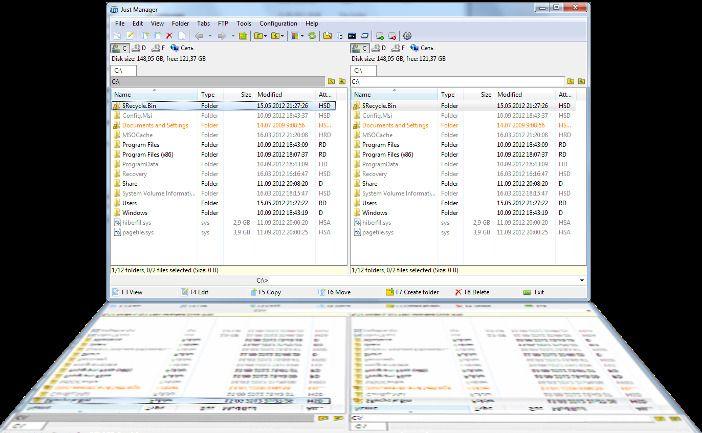Screen dimensions: 702x433
Task: Click the F4 Edit button
Action: point(195,292)
